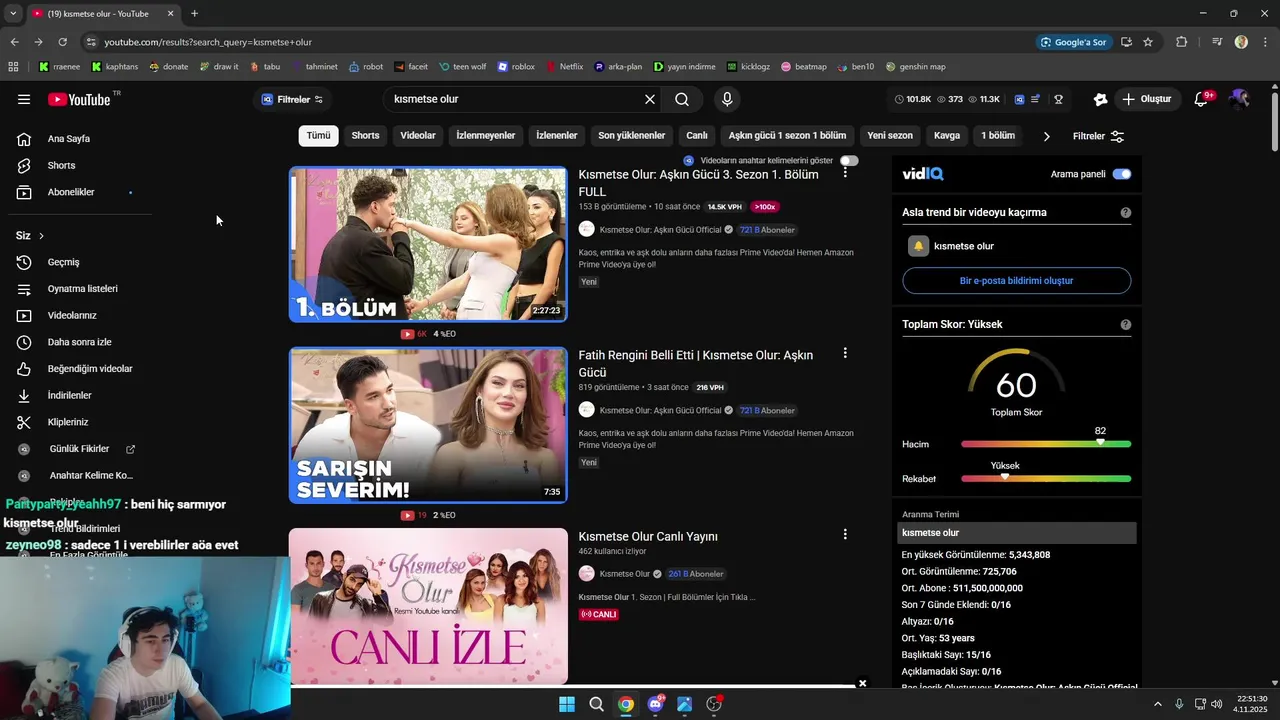Reload the page in Chrome
This screenshot has width=1280, height=720.
click(62, 42)
